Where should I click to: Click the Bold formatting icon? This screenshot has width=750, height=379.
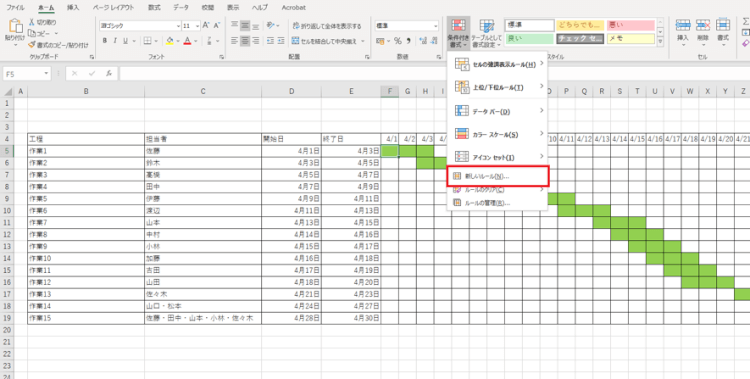105,41
